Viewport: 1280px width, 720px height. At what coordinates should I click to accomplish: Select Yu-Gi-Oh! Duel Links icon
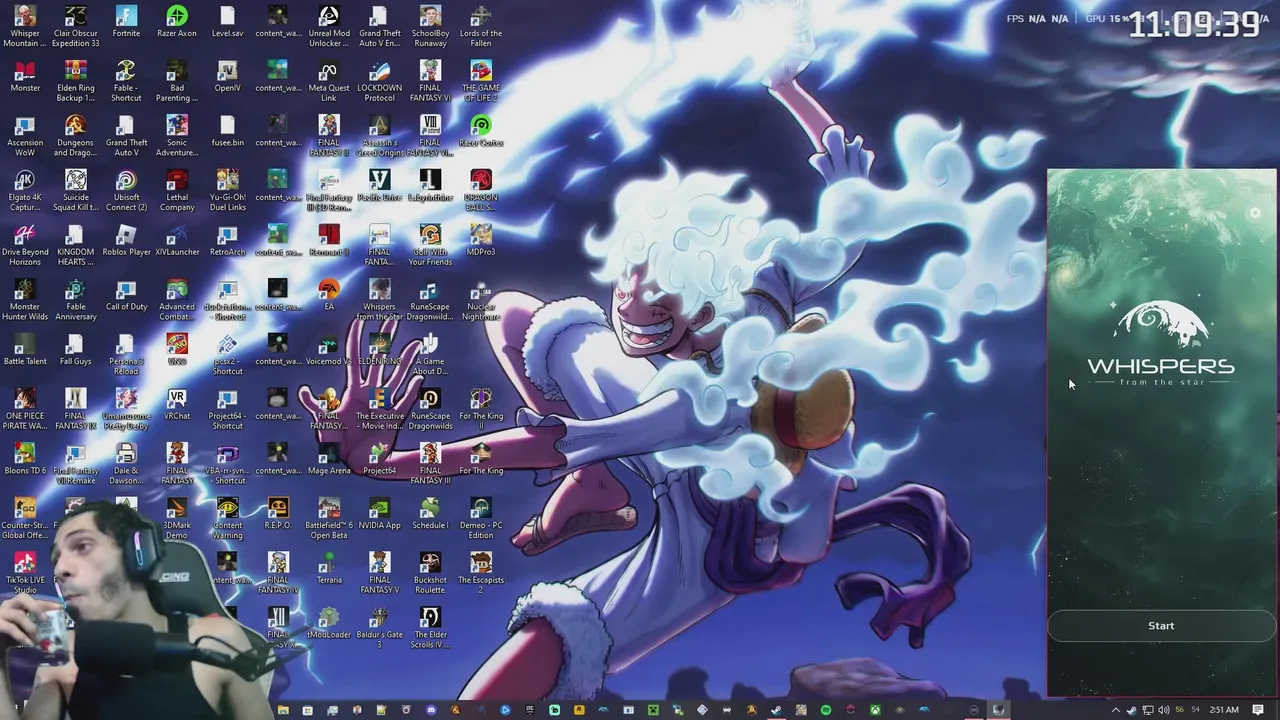[x=227, y=190]
